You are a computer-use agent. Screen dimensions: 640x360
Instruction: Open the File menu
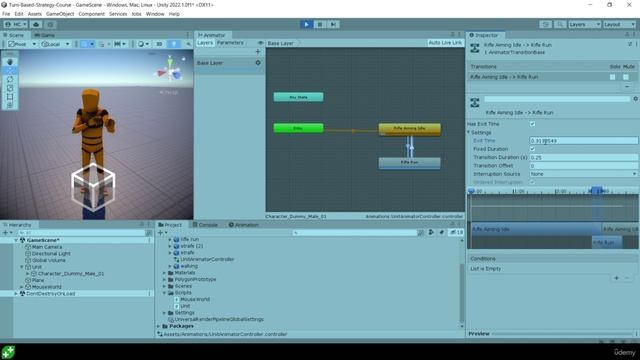click(x=6, y=14)
